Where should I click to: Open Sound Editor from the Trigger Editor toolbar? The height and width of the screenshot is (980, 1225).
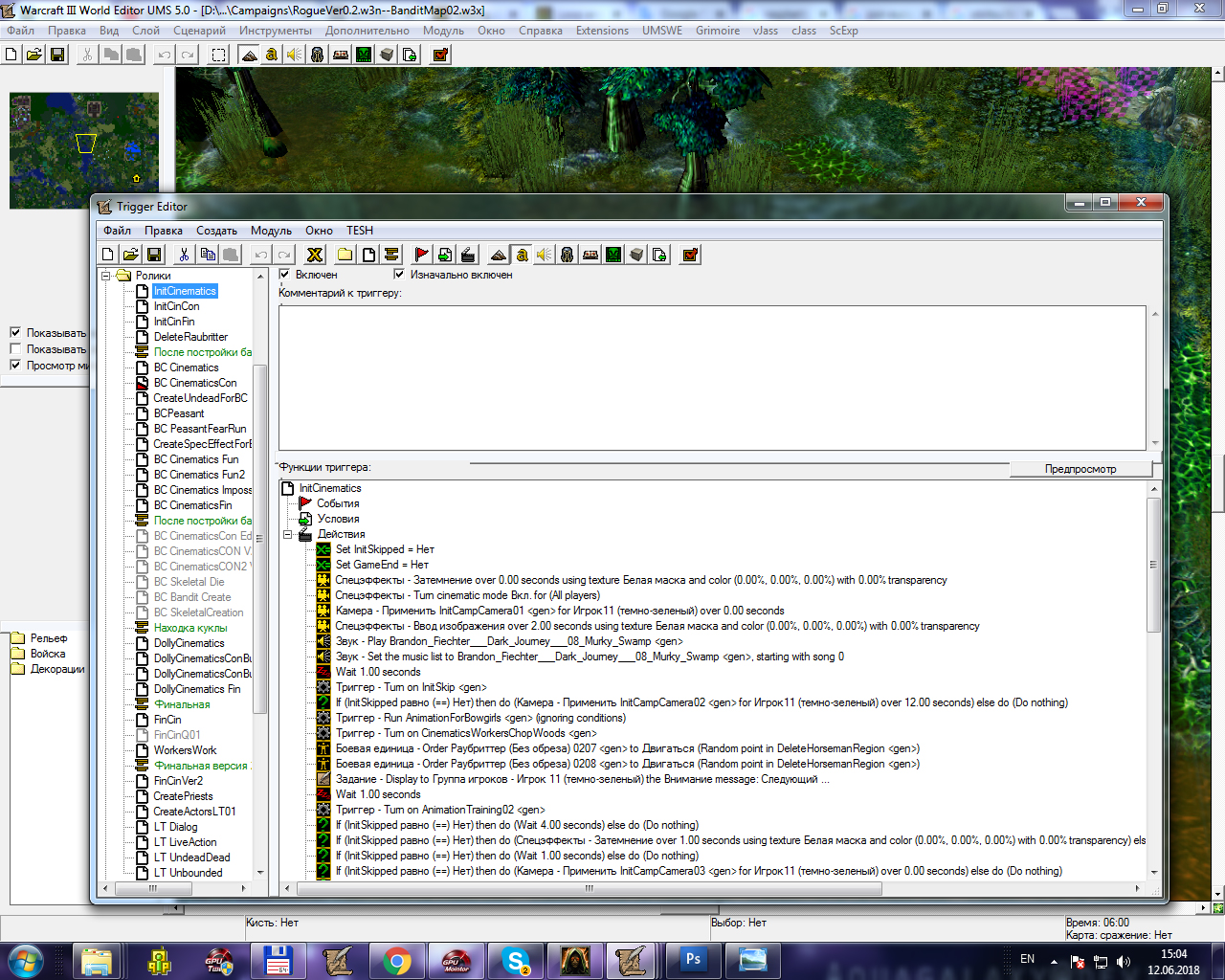[545, 255]
